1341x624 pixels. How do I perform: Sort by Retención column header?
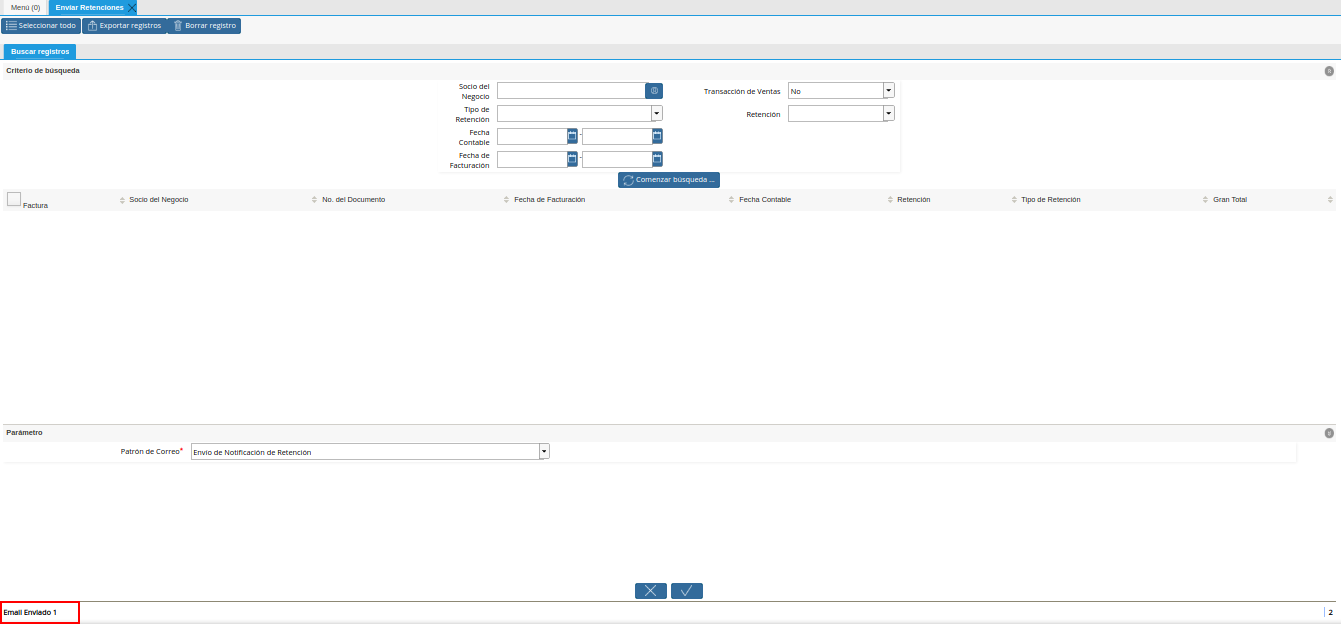point(914,200)
